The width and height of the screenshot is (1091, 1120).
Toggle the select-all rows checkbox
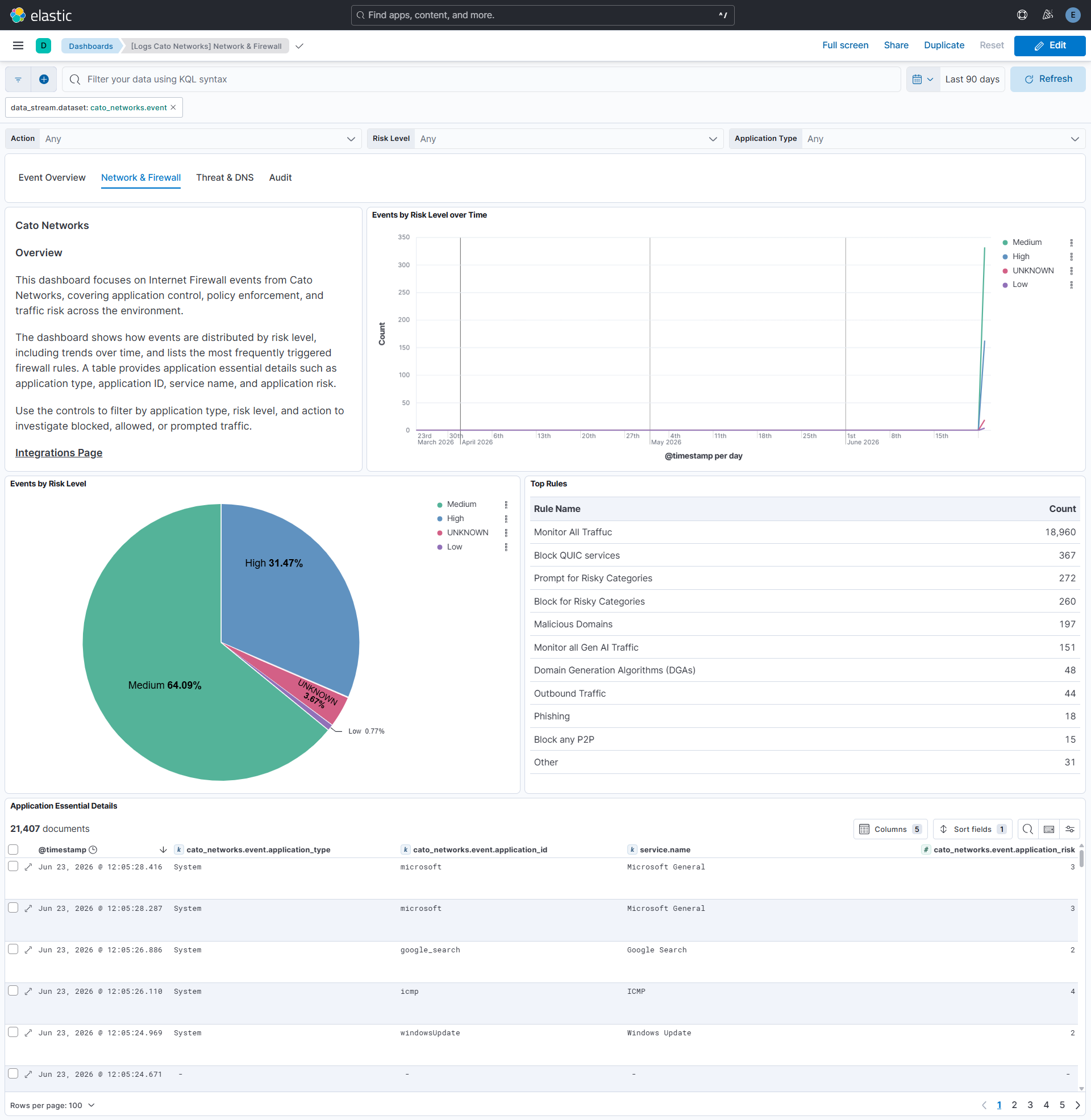(x=13, y=850)
